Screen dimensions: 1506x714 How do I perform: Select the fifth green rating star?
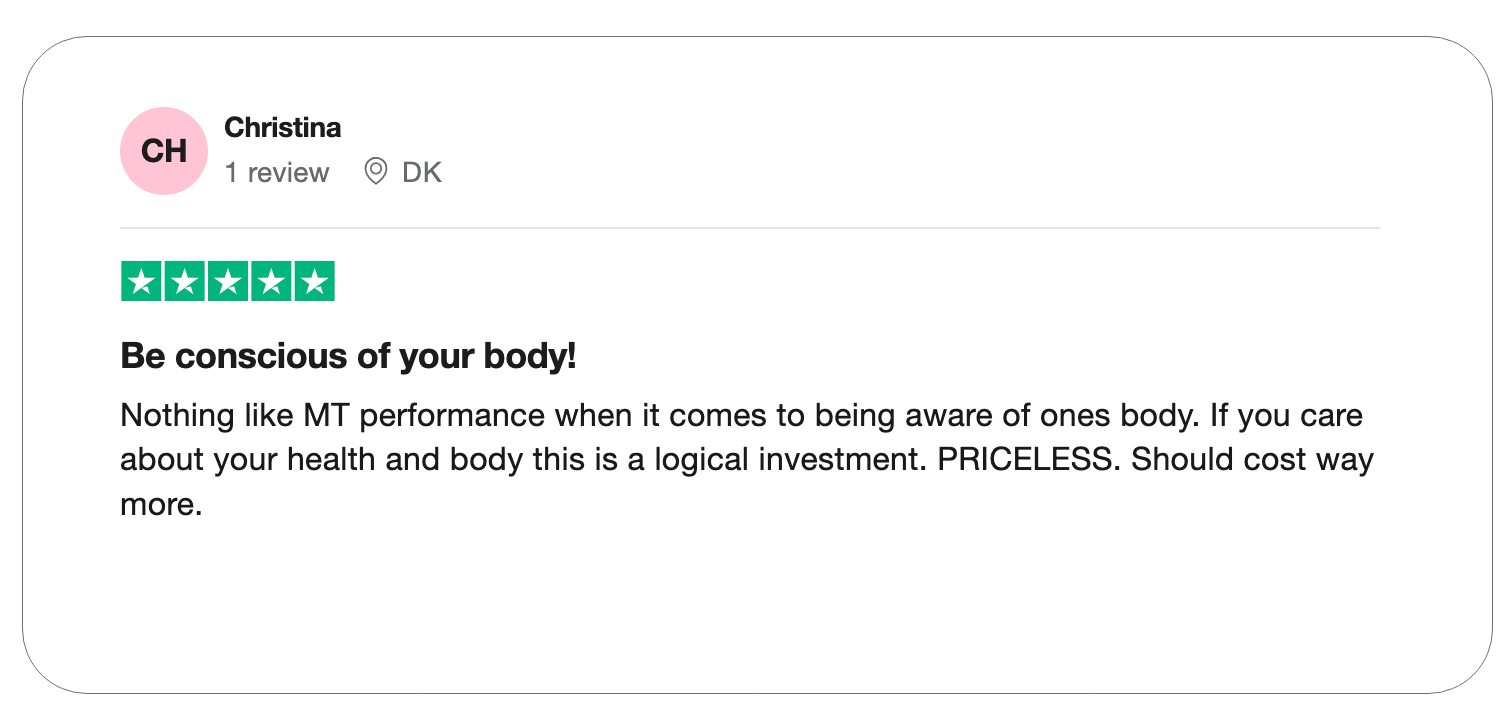[x=314, y=282]
